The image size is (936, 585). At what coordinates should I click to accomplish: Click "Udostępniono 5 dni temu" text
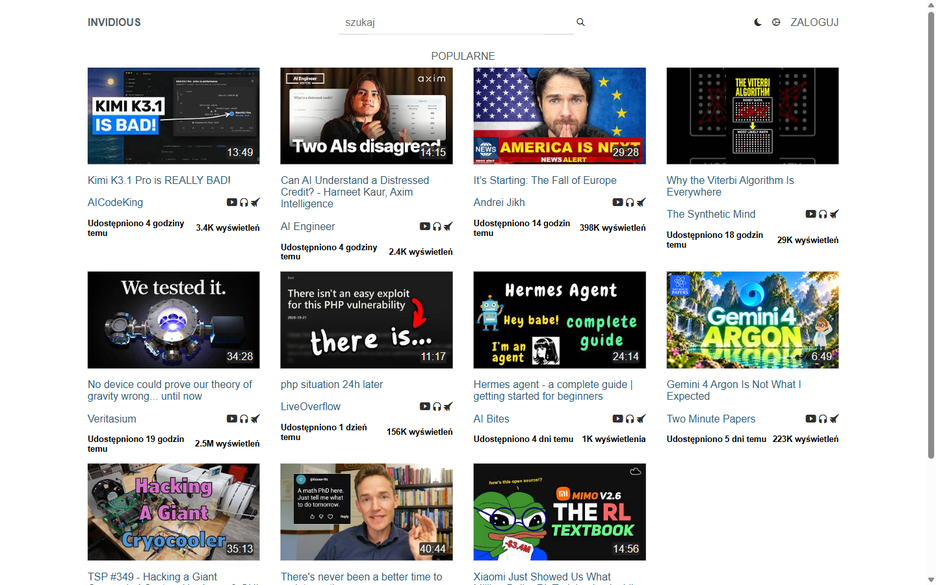coord(716,439)
